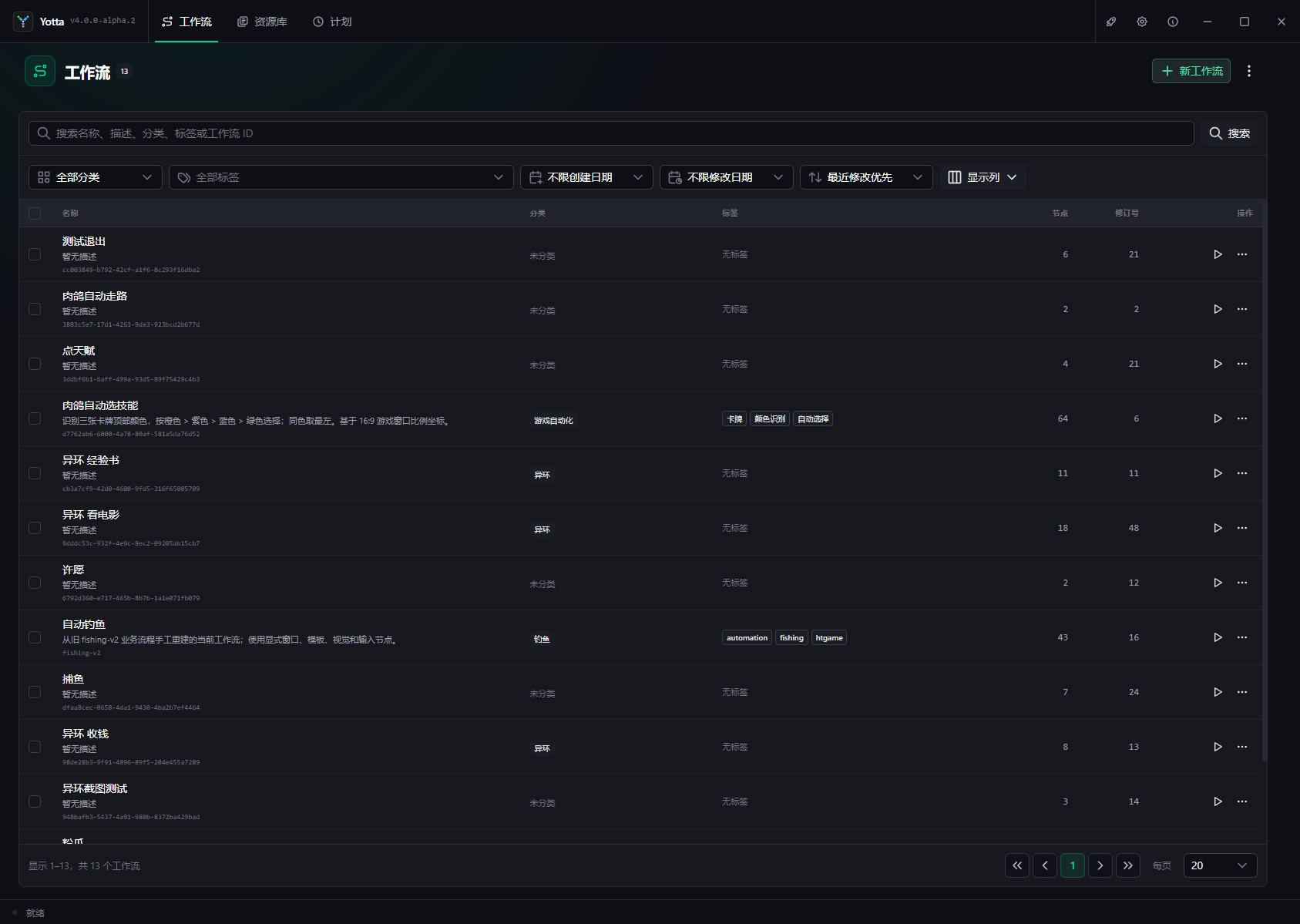Check the box for 测试退出
Viewport: 1300px width, 924px height.
click(35, 254)
